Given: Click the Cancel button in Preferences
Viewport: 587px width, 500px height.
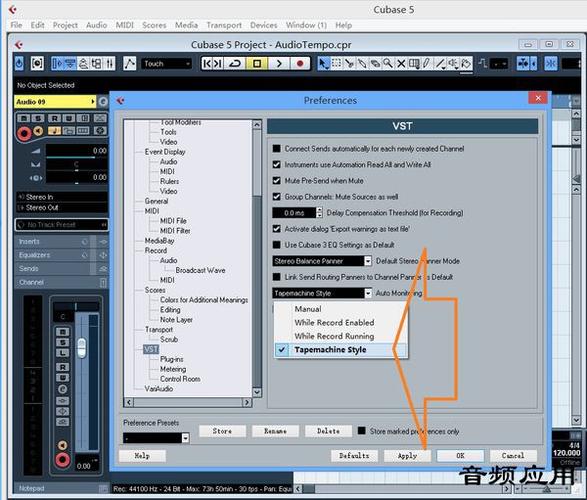Looking at the screenshot, I should pyautogui.click(x=513, y=455).
